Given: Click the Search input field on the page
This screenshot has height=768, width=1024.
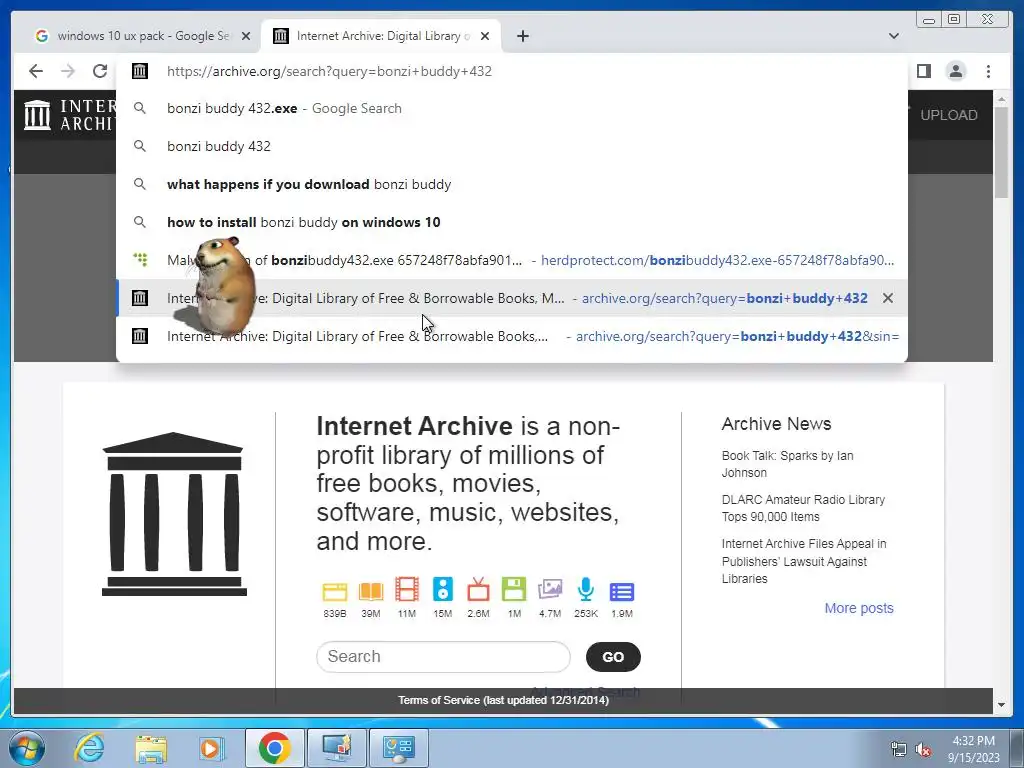Looking at the screenshot, I should point(443,656).
